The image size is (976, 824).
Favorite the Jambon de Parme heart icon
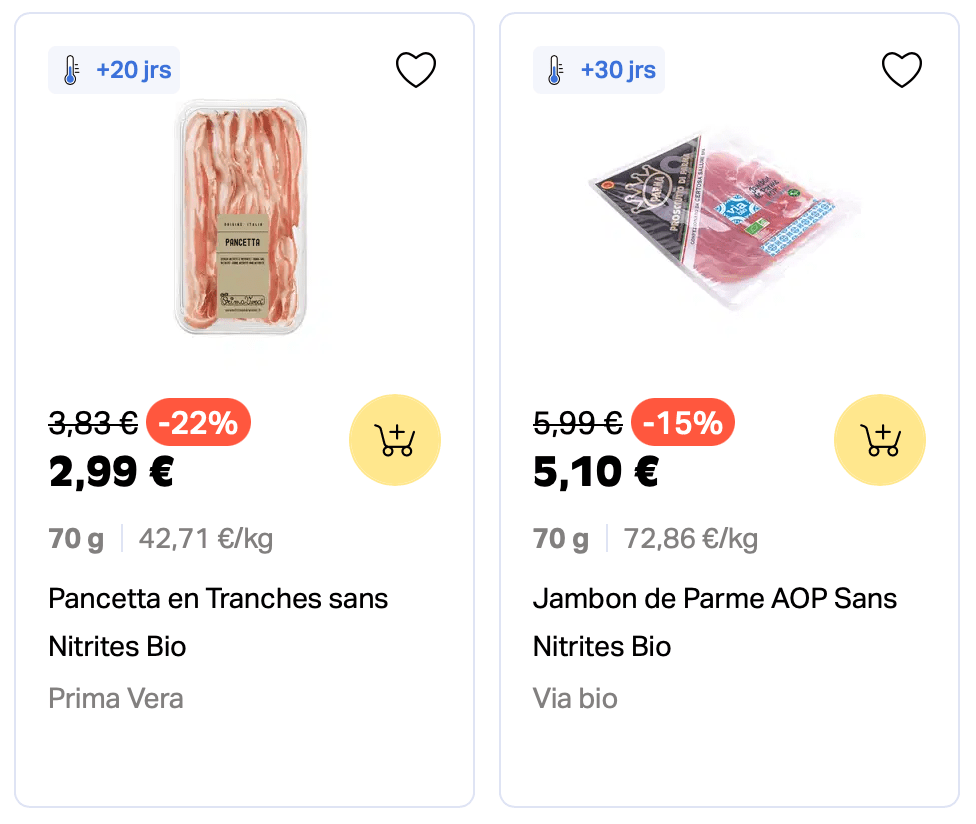[901, 70]
